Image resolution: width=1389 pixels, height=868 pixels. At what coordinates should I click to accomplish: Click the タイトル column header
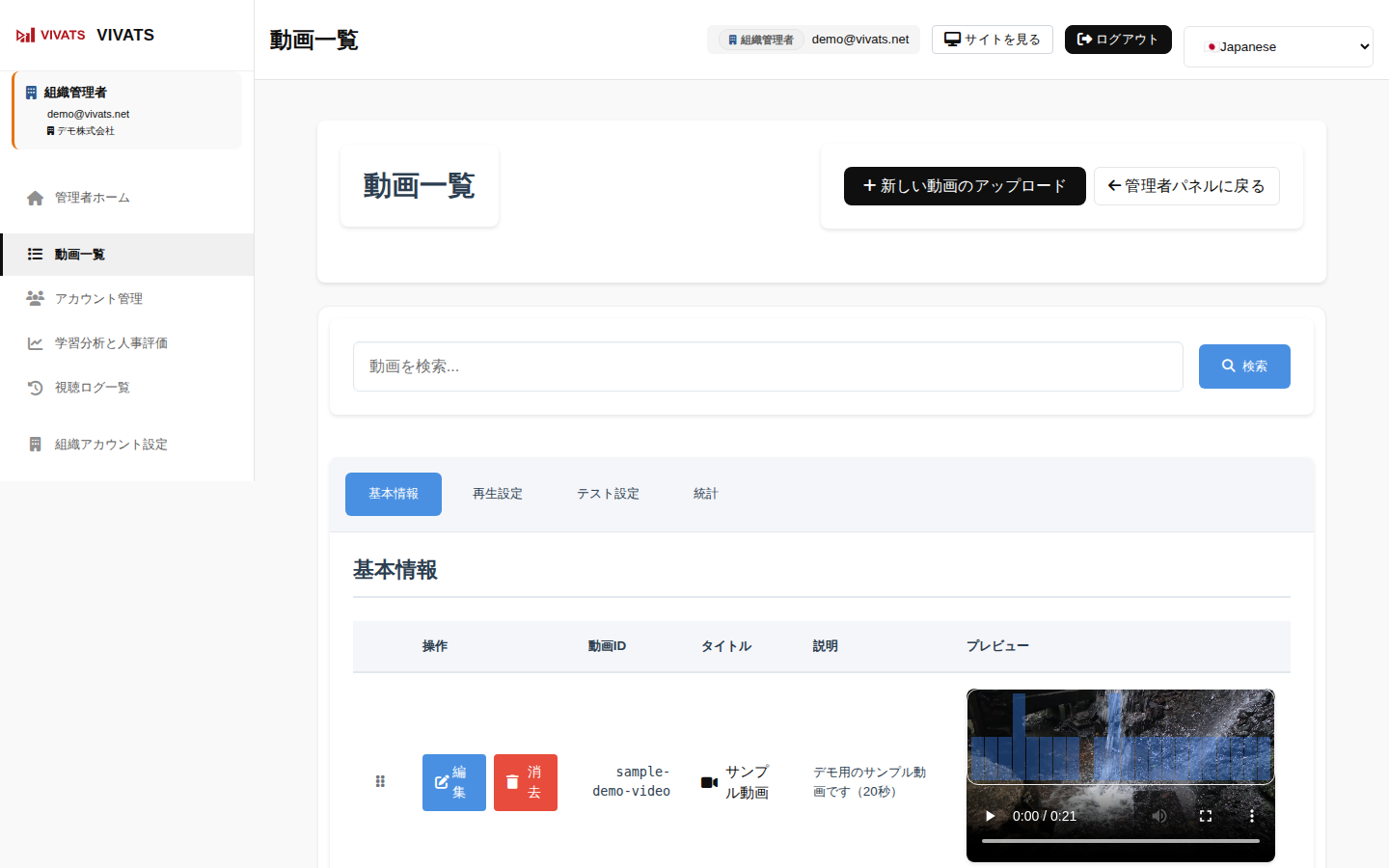click(x=726, y=646)
